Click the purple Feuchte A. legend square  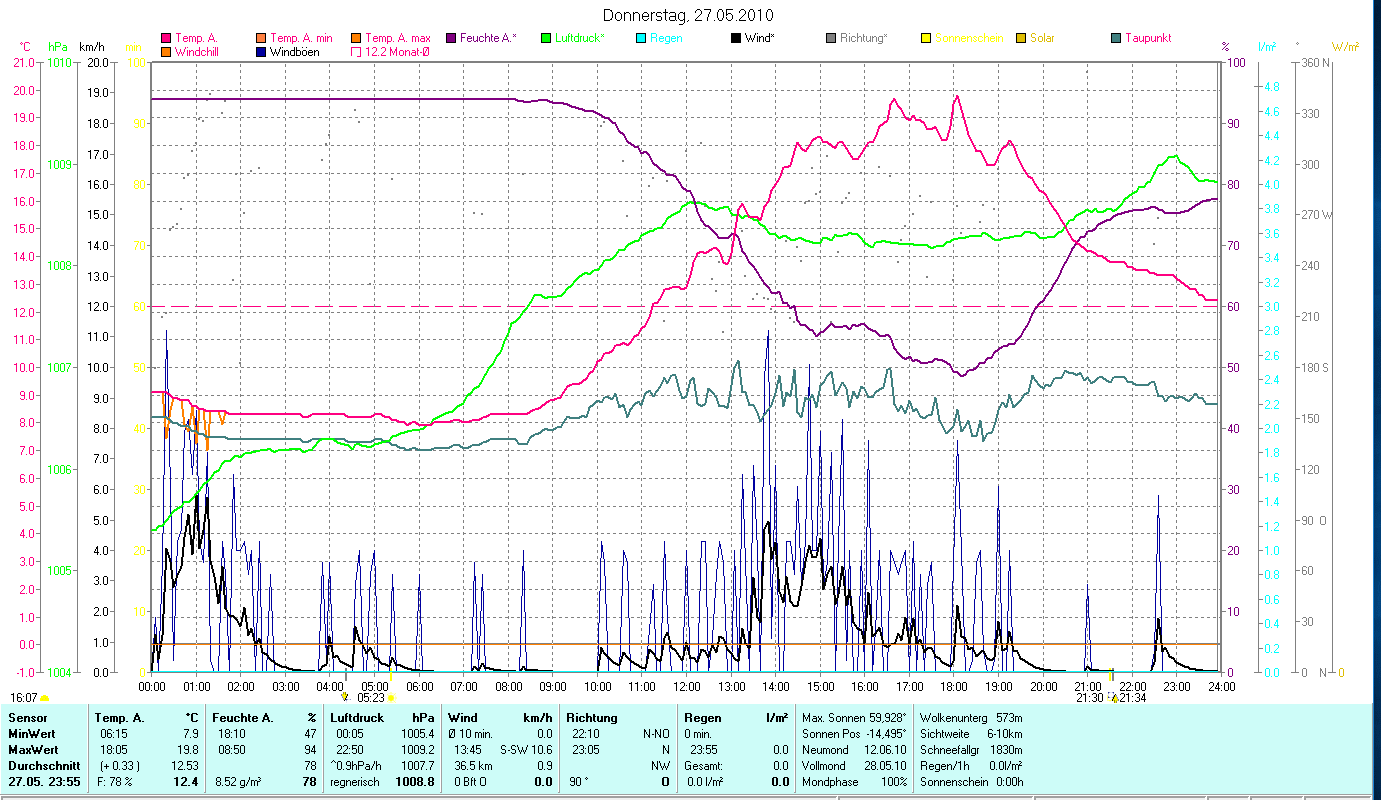450,38
